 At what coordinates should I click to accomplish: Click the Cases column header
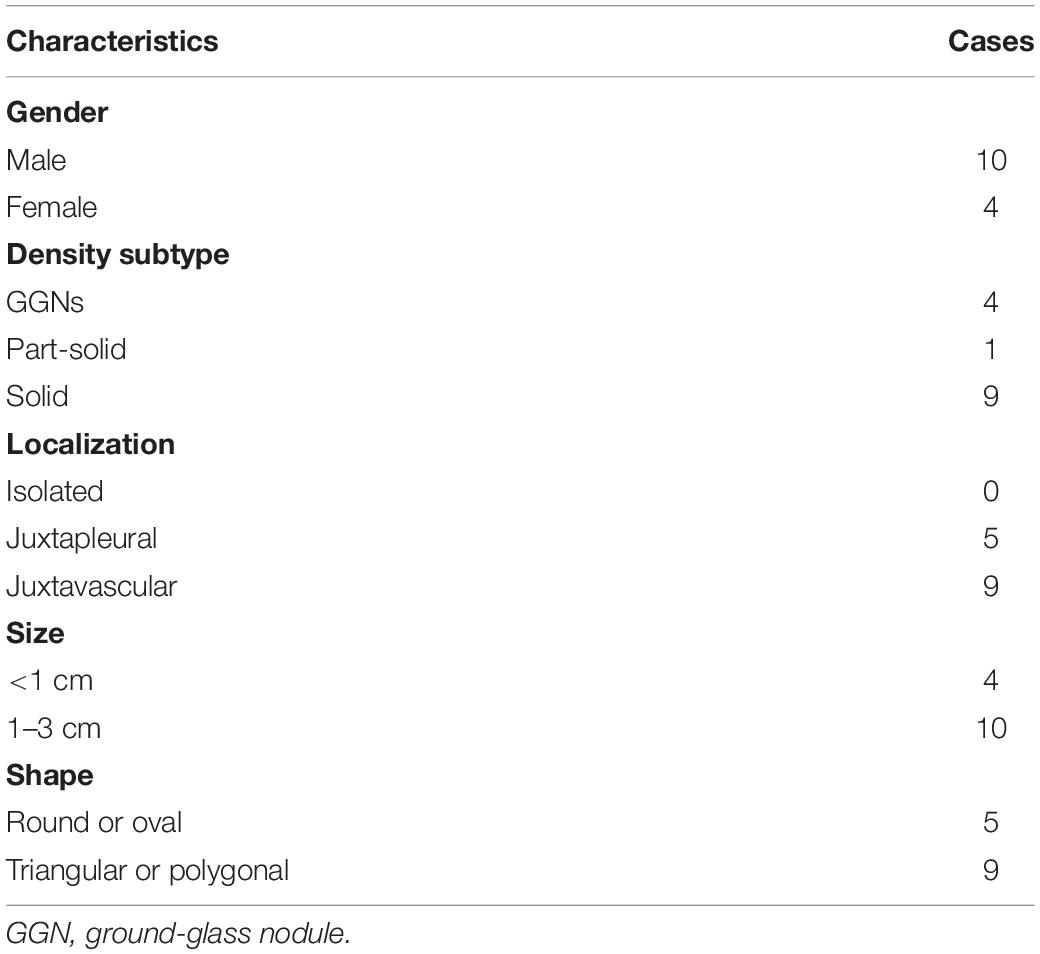point(990,41)
